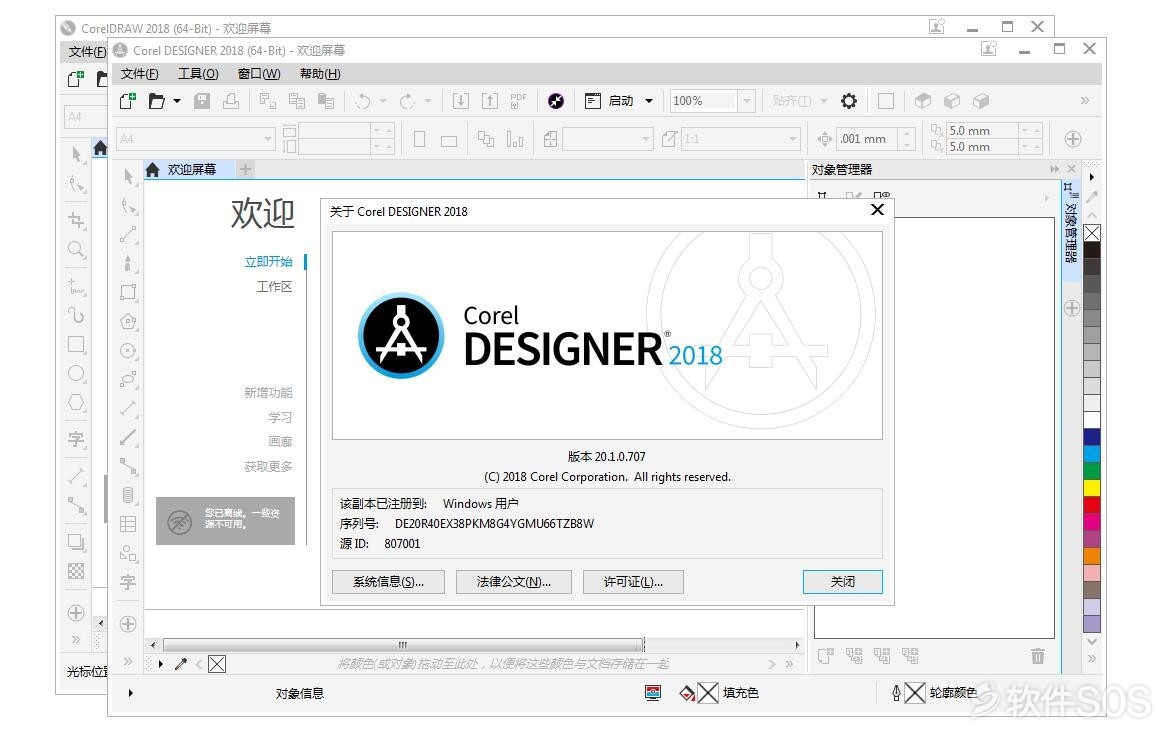Click the 法律公文(N)... button
1168x731 pixels.
(x=514, y=582)
